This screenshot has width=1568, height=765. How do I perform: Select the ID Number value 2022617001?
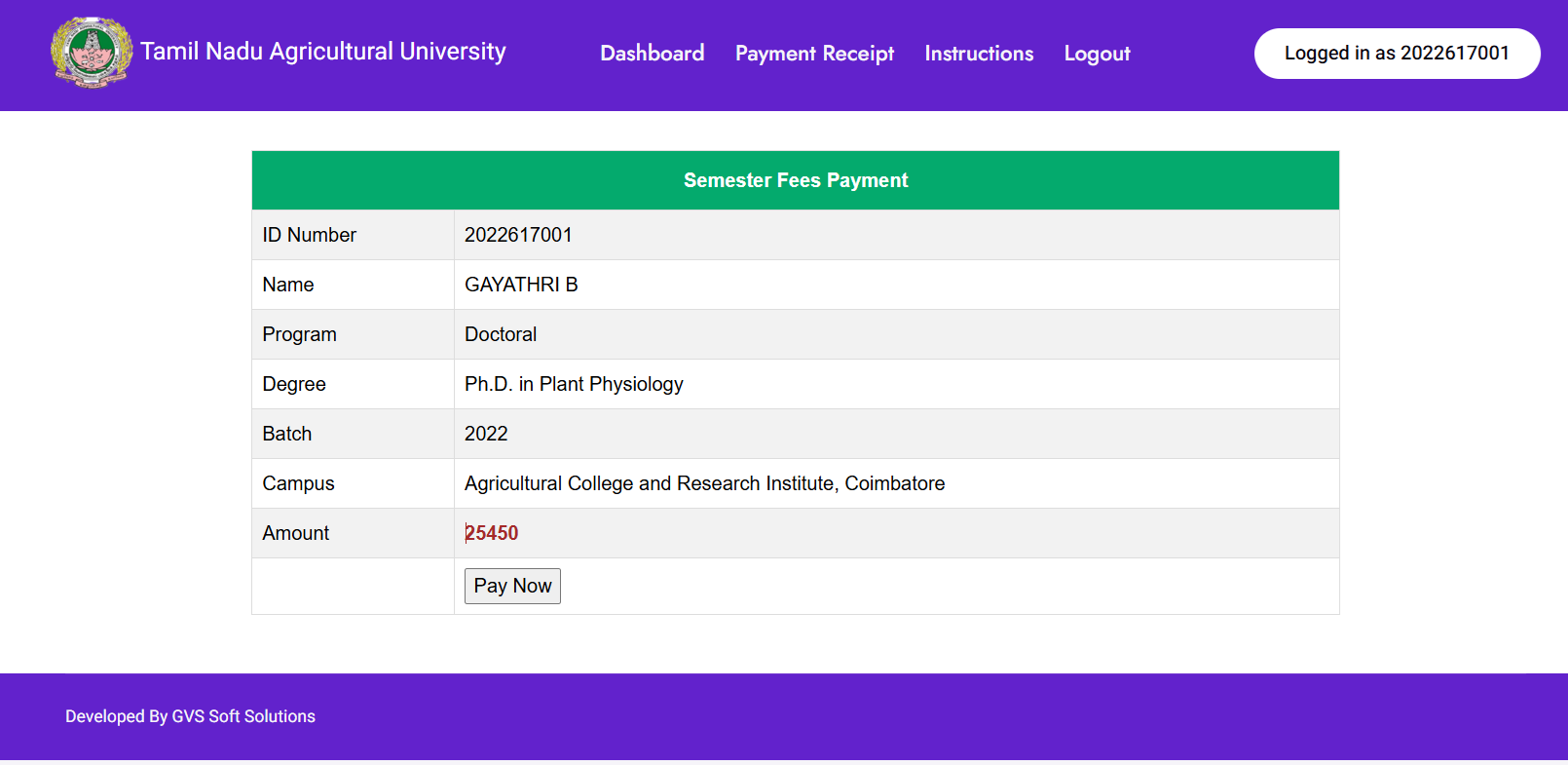pos(518,235)
